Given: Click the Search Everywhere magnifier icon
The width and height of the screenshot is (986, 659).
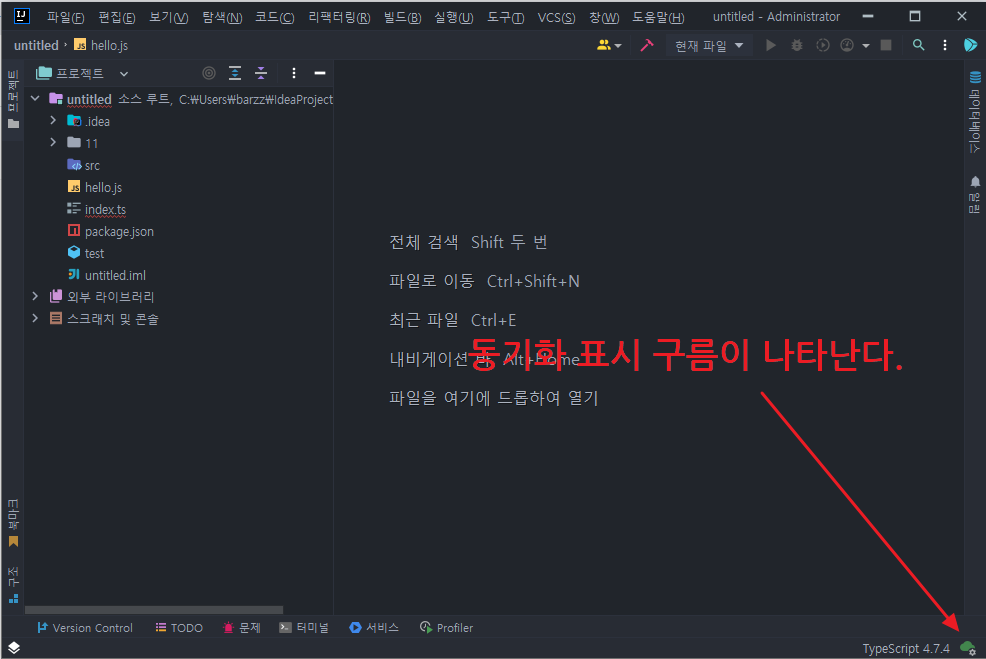Looking at the screenshot, I should point(919,45).
